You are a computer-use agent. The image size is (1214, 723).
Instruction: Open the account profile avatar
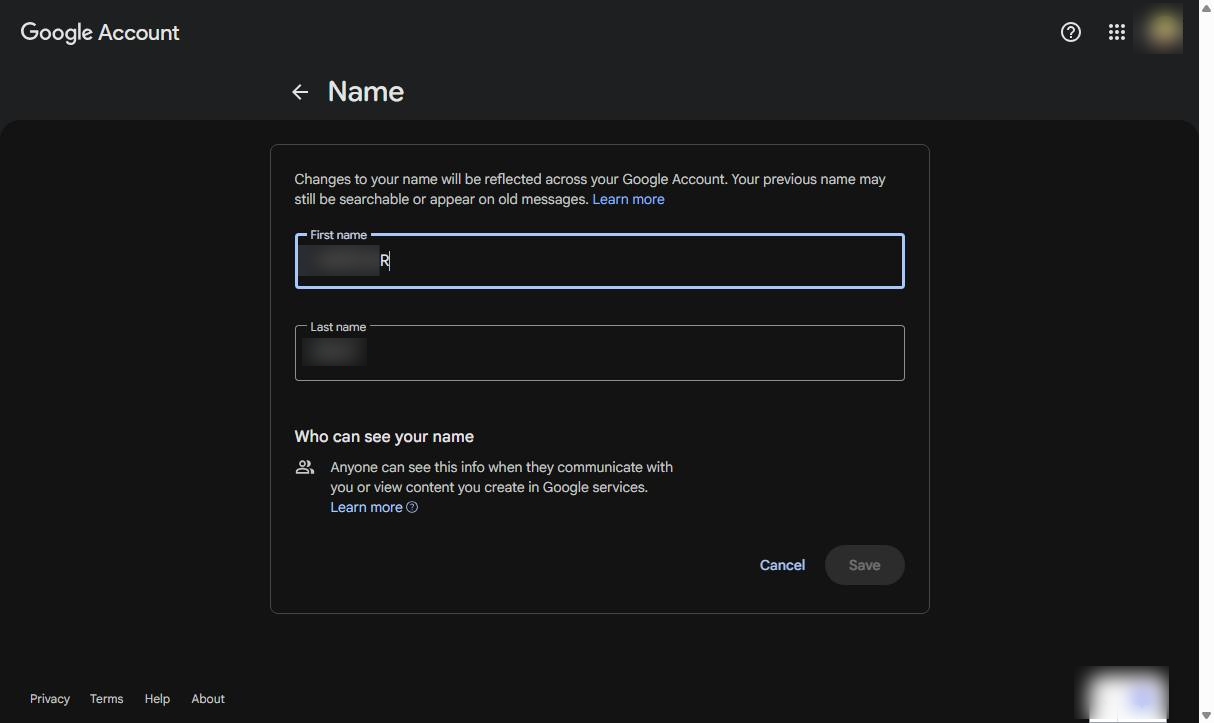tap(1163, 30)
